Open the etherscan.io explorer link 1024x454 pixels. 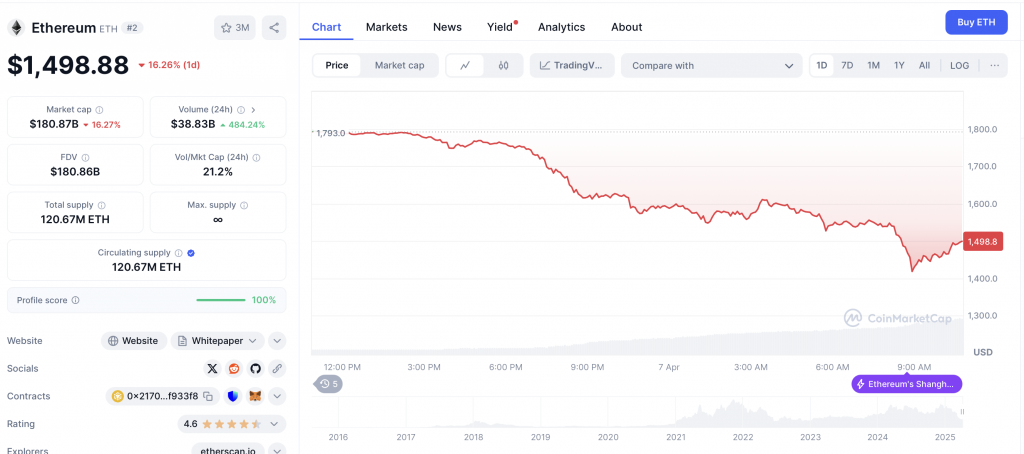228,449
